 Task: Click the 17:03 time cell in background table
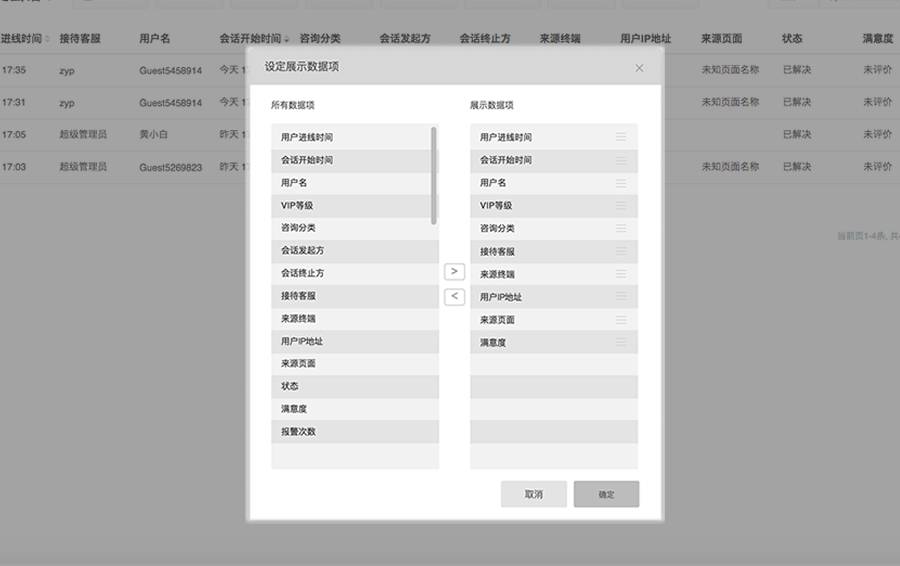14,166
